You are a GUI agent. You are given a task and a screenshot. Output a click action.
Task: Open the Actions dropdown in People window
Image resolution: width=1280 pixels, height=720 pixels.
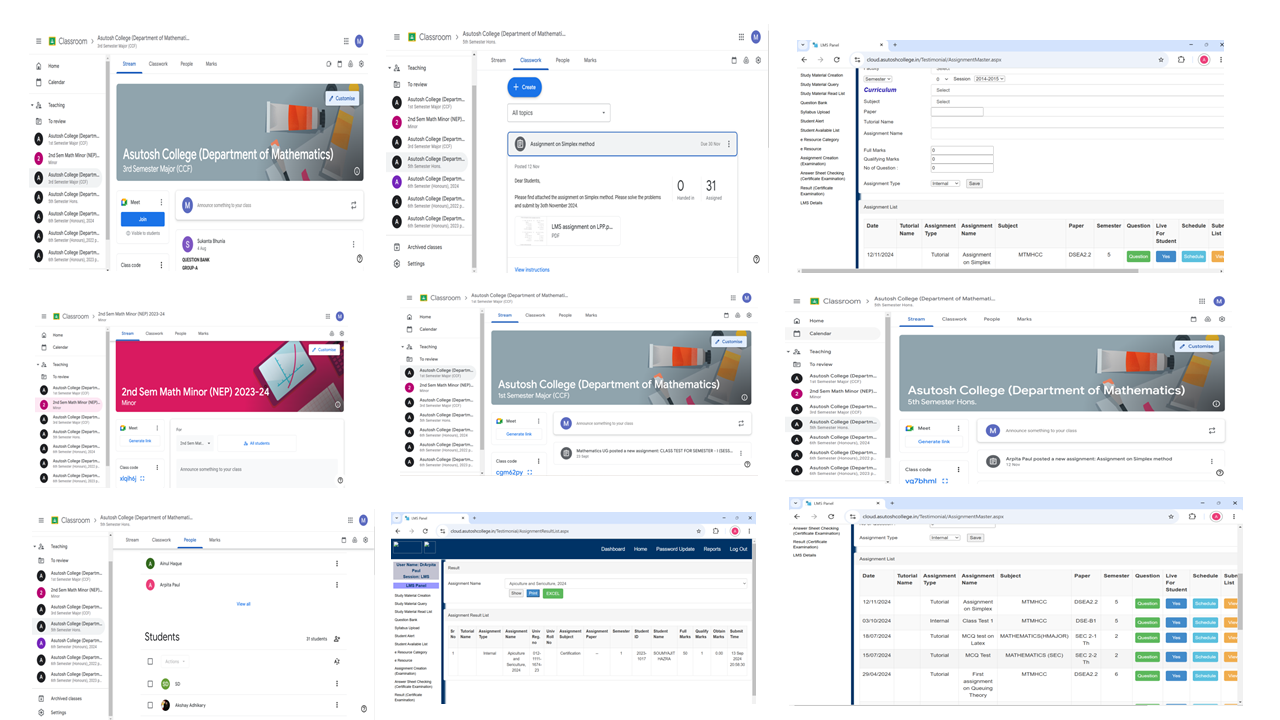click(x=176, y=661)
